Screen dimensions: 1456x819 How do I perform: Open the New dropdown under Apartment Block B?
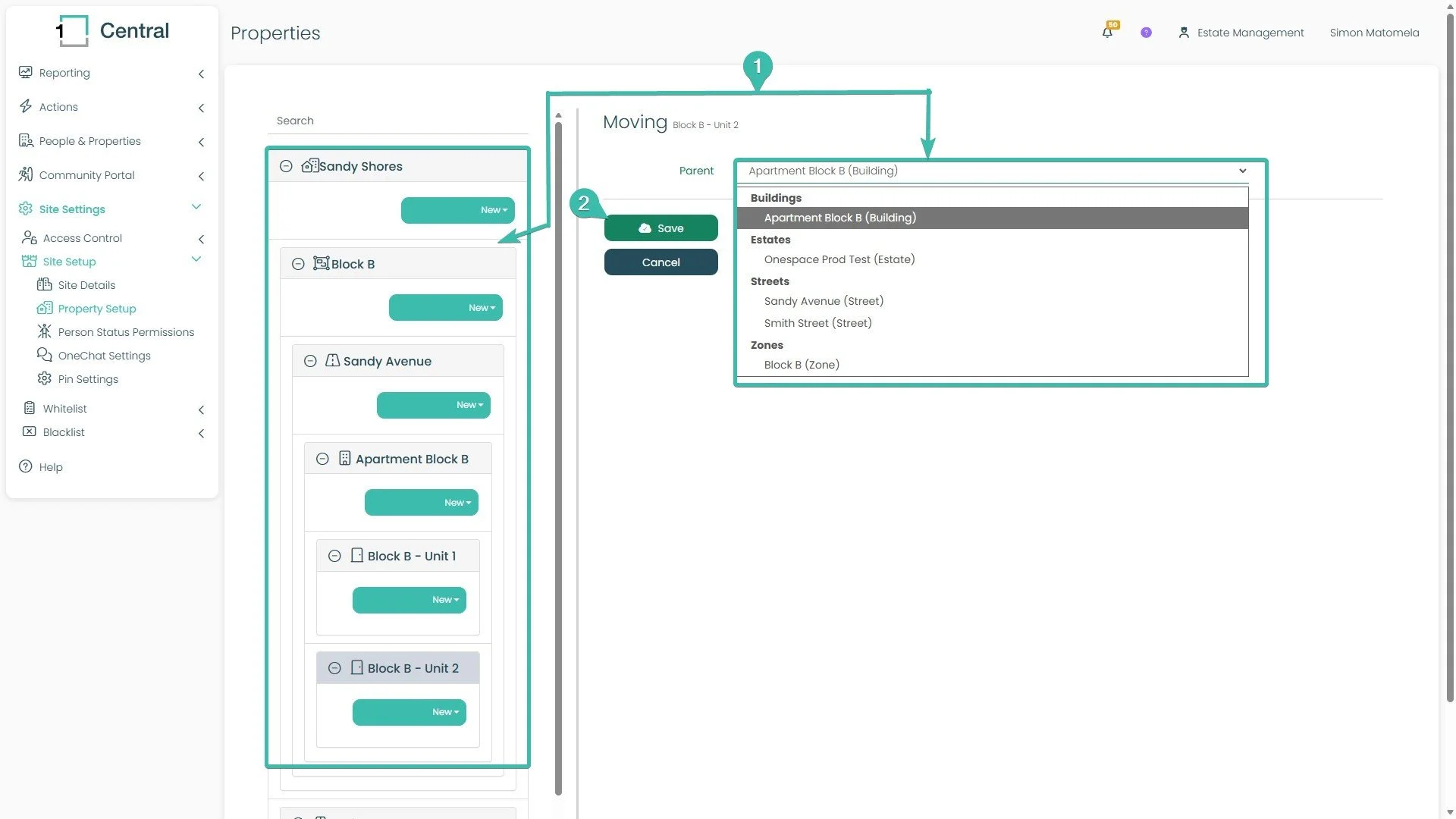pos(422,502)
